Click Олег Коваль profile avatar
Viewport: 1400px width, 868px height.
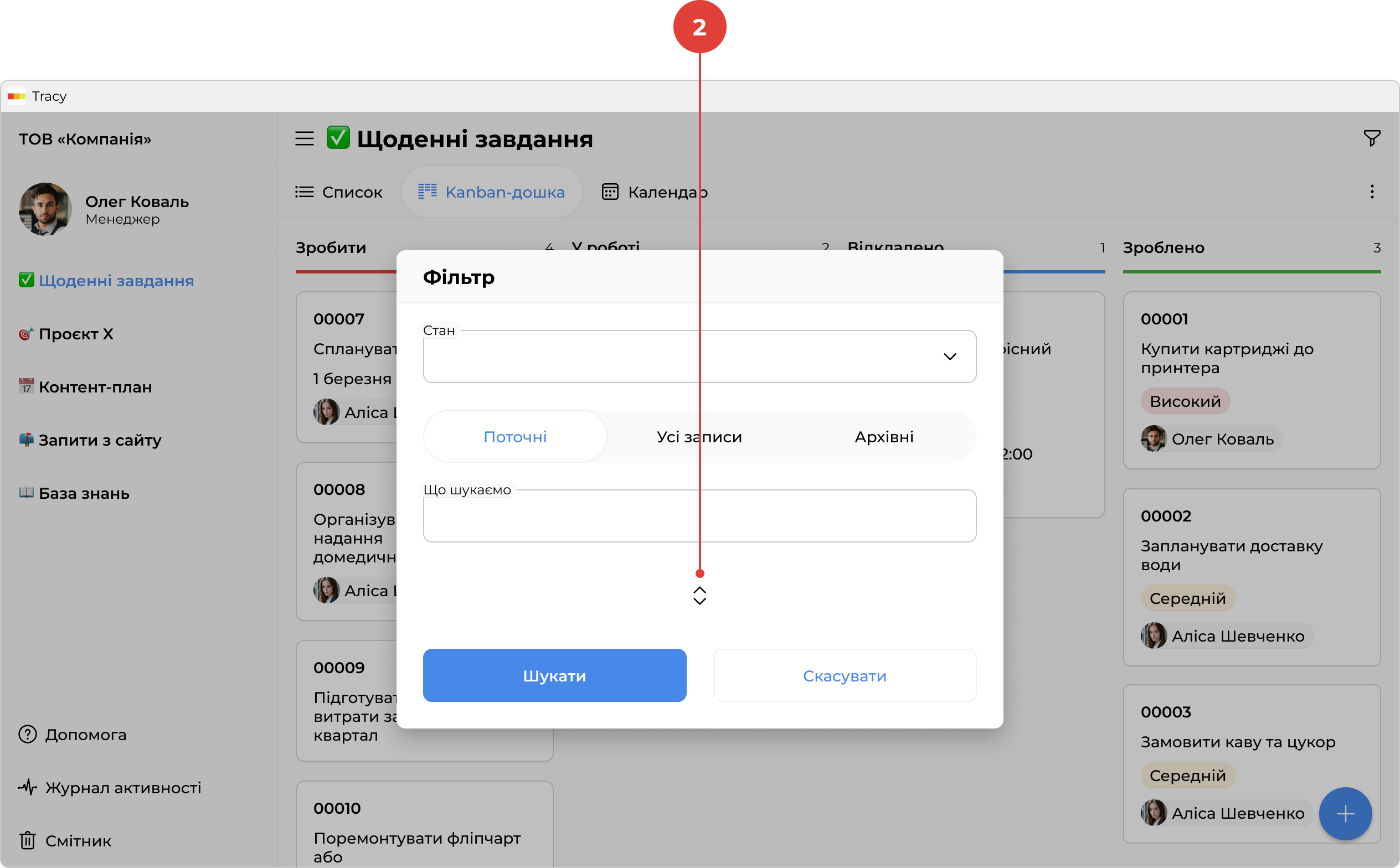45,209
